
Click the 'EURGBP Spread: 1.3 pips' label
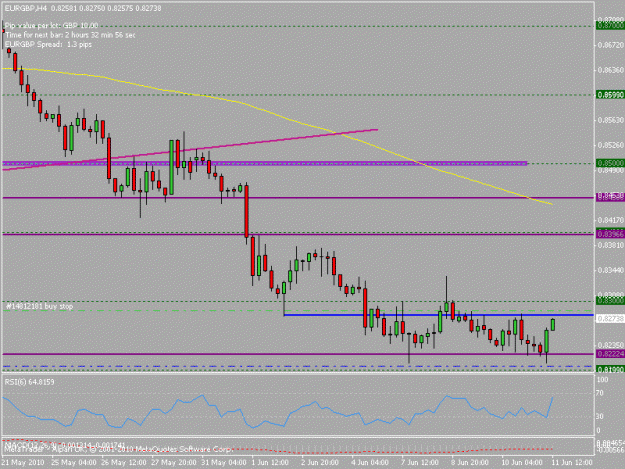pyautogui.click(x=48, y=44)
